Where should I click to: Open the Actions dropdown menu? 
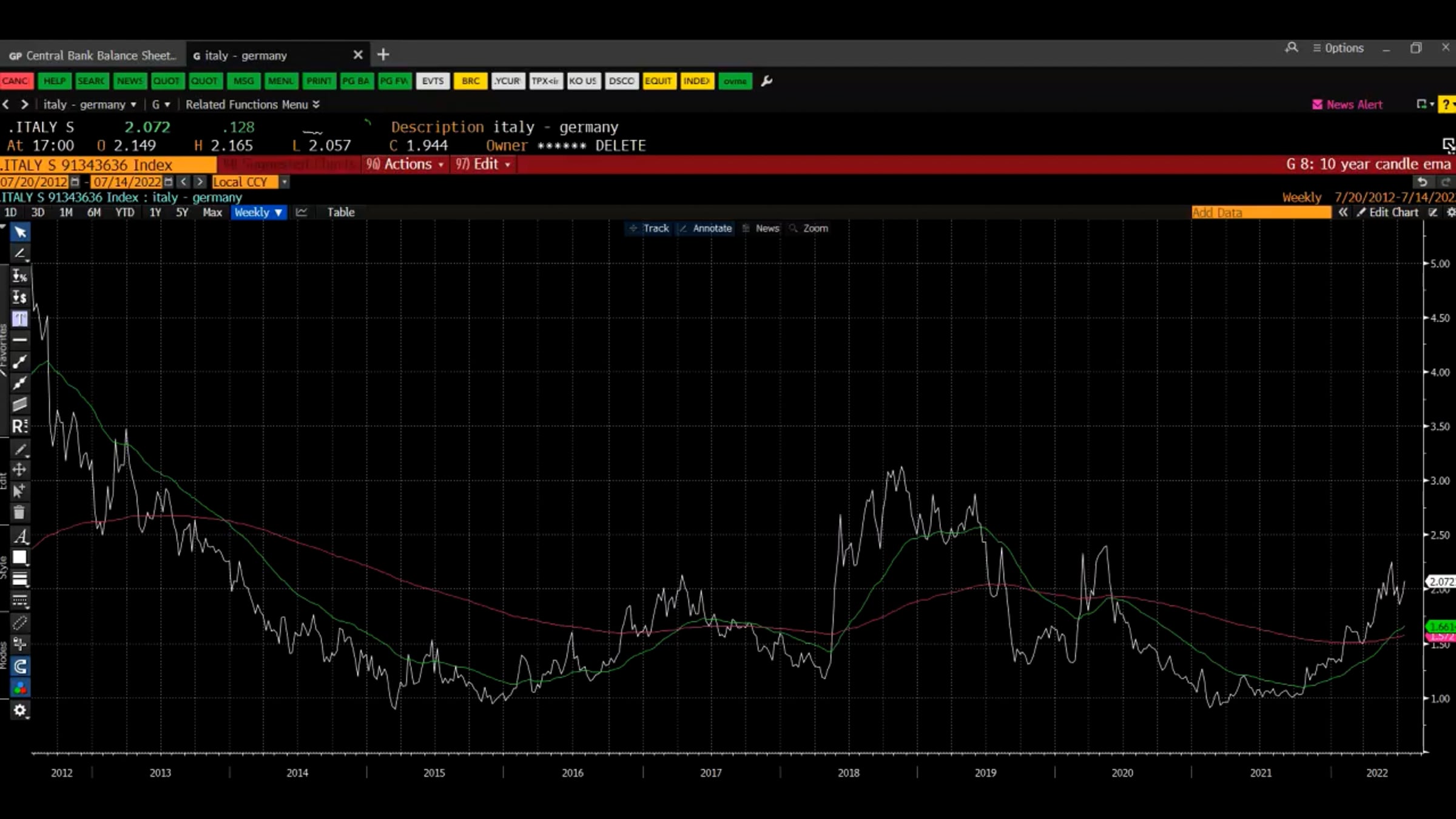[405, 164]
